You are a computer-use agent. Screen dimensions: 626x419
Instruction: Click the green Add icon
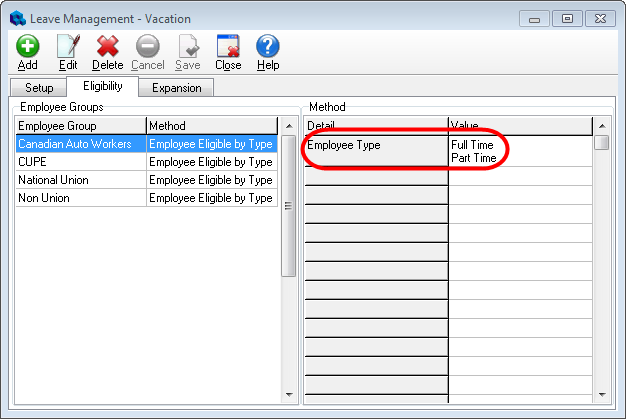27,46
